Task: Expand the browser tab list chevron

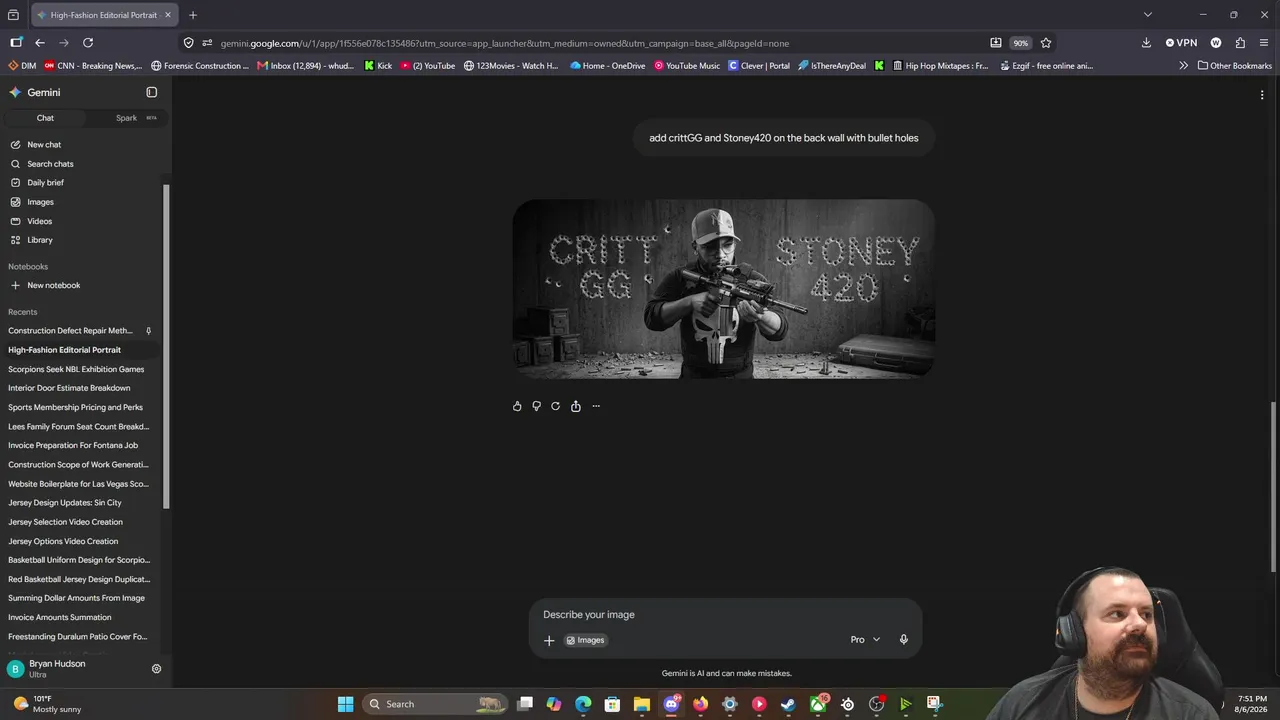Action: [1148, 15]
